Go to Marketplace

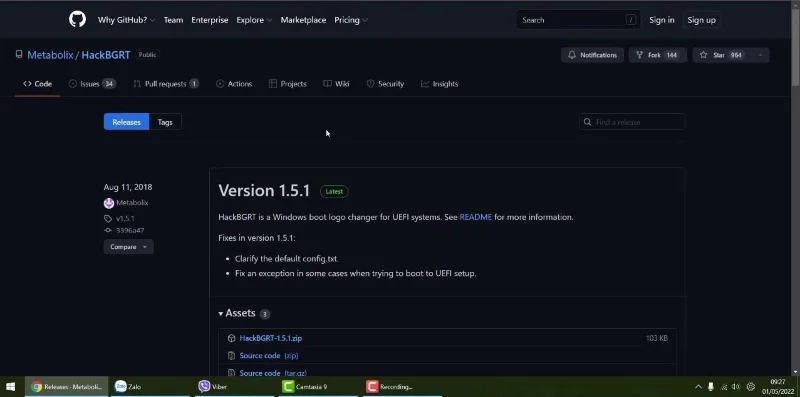point(303,20)
